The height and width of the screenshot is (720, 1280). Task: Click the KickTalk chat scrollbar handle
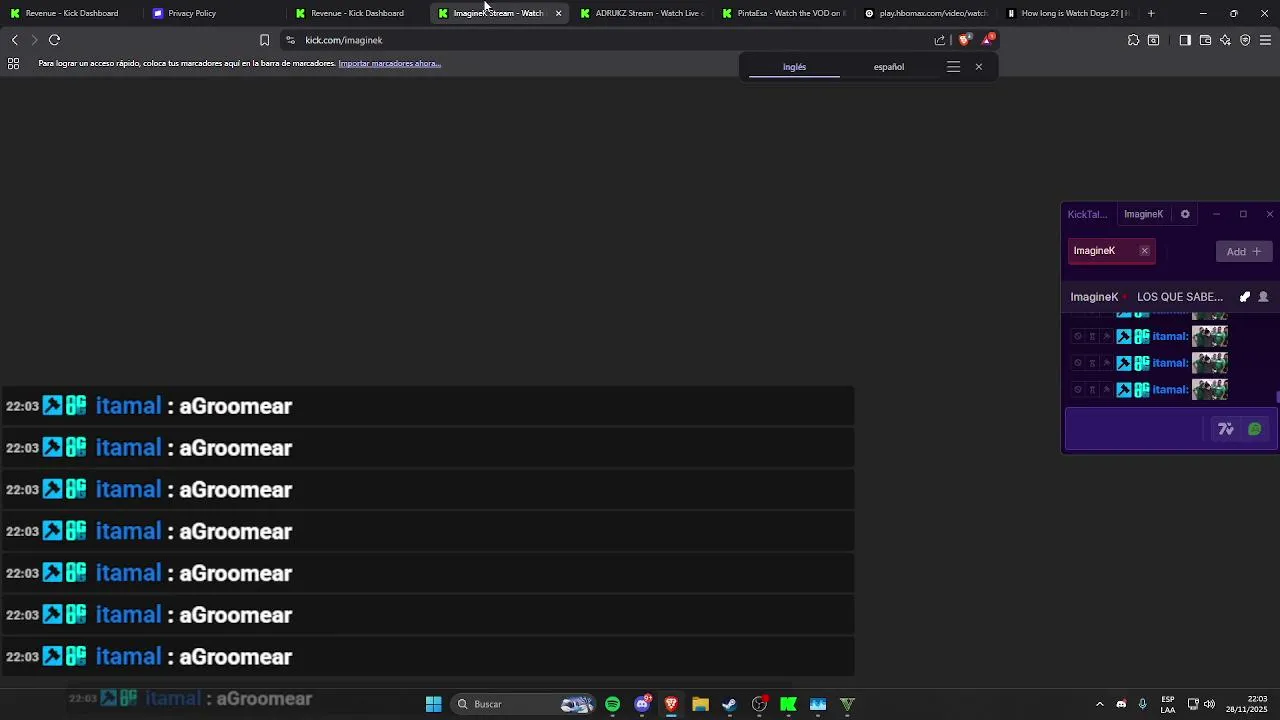tap(1278, 397)
